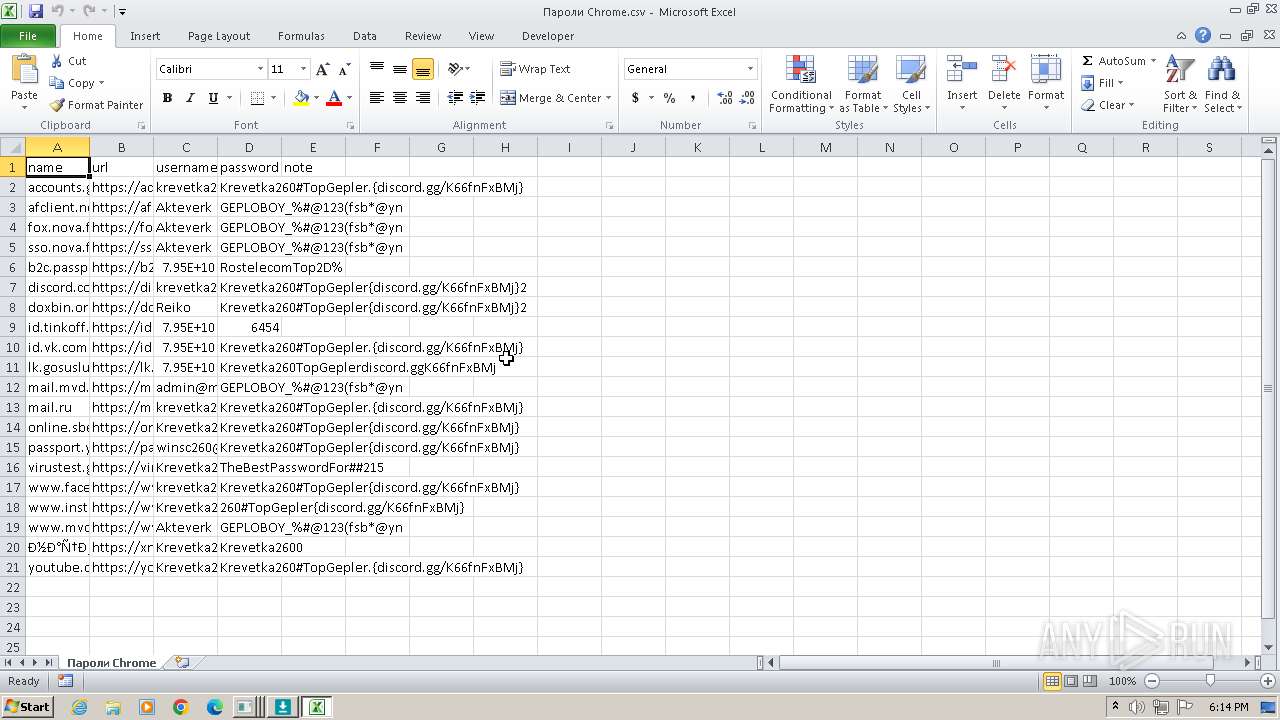Screen dimensions: 1280x720
Task: Click the vertical scrollbar thumb
Action: (1269, 388)
